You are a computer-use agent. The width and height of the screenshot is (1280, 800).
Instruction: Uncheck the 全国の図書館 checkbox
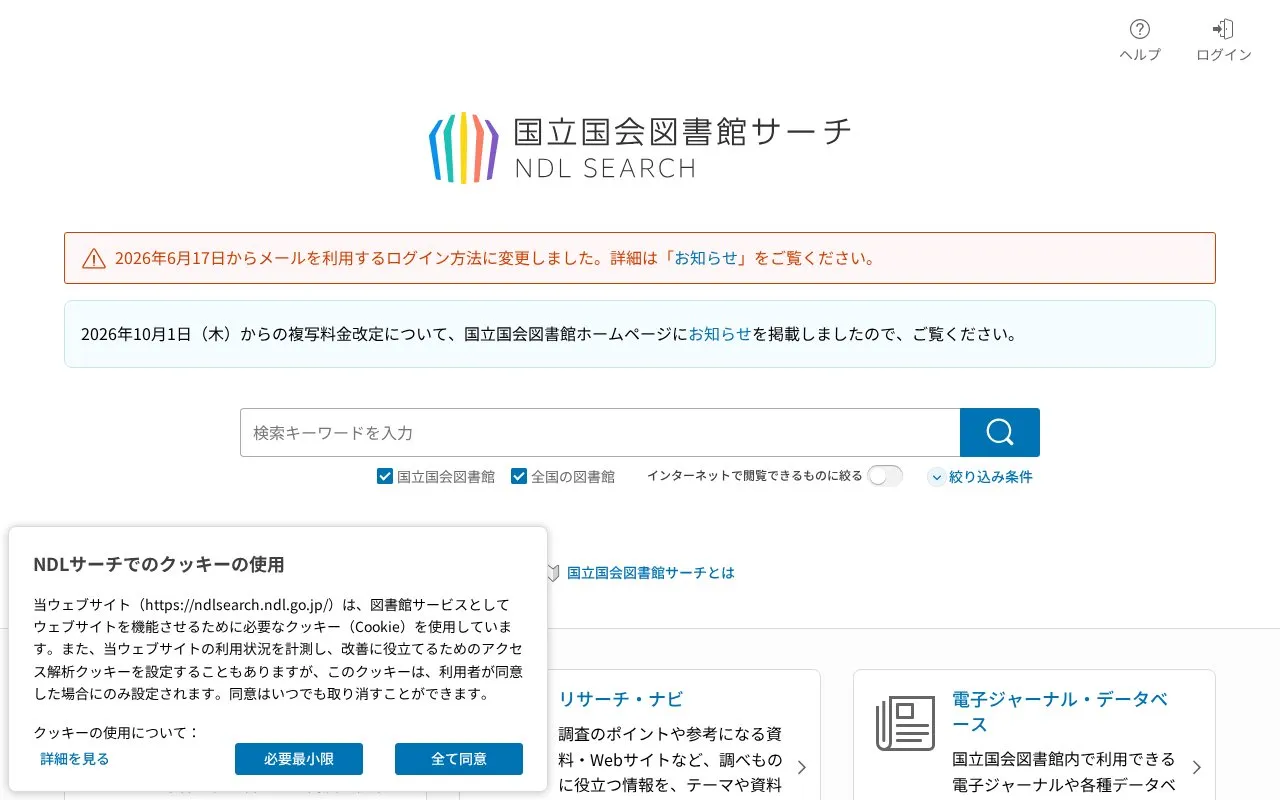click(x=519, y=476)
